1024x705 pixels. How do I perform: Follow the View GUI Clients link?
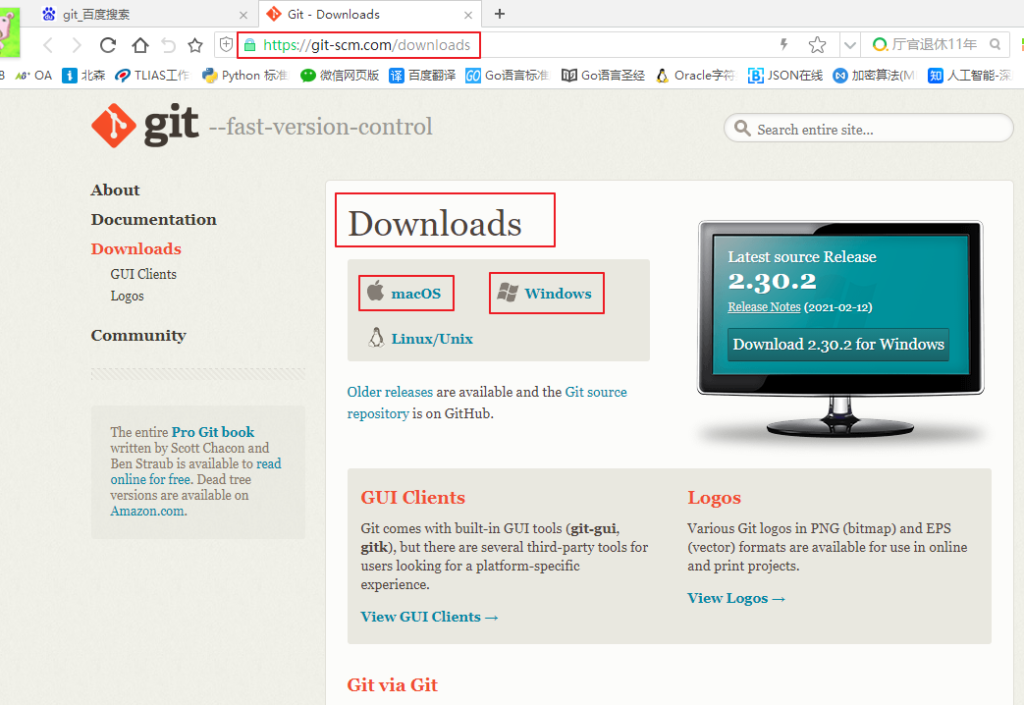[x=429, y=616]
